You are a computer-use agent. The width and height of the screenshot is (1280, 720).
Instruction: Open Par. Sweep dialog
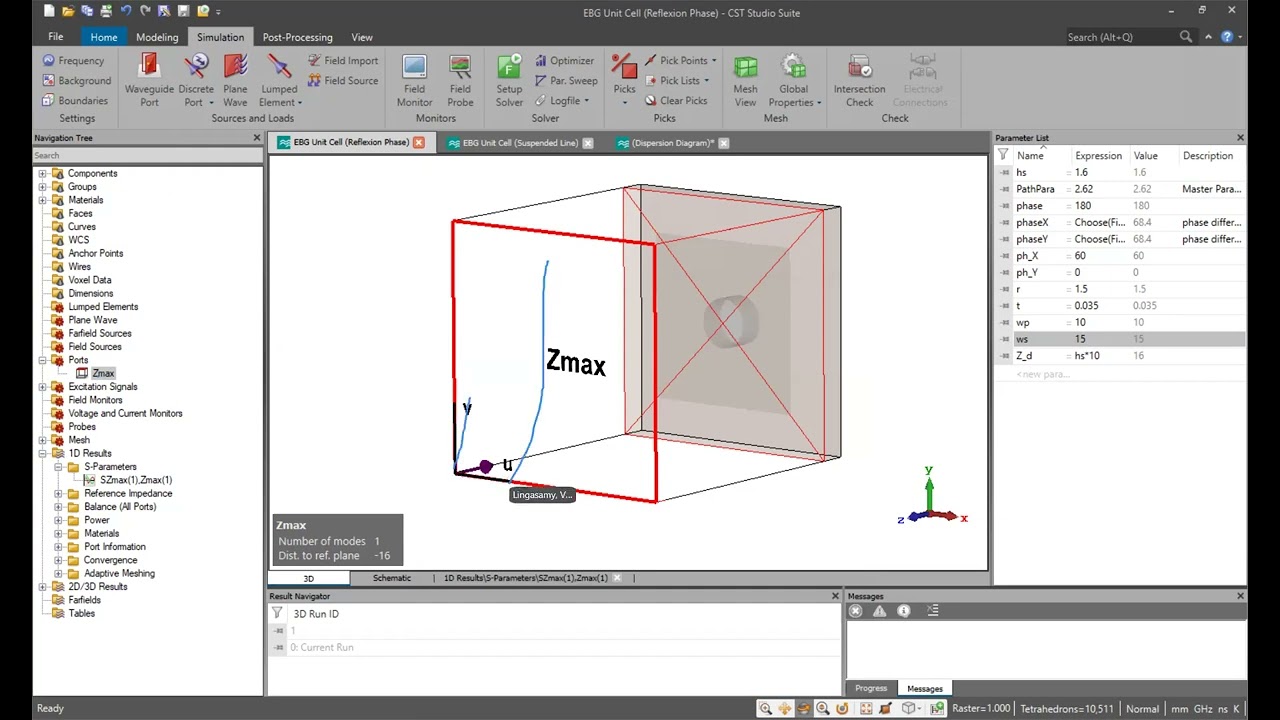point(566,80)
